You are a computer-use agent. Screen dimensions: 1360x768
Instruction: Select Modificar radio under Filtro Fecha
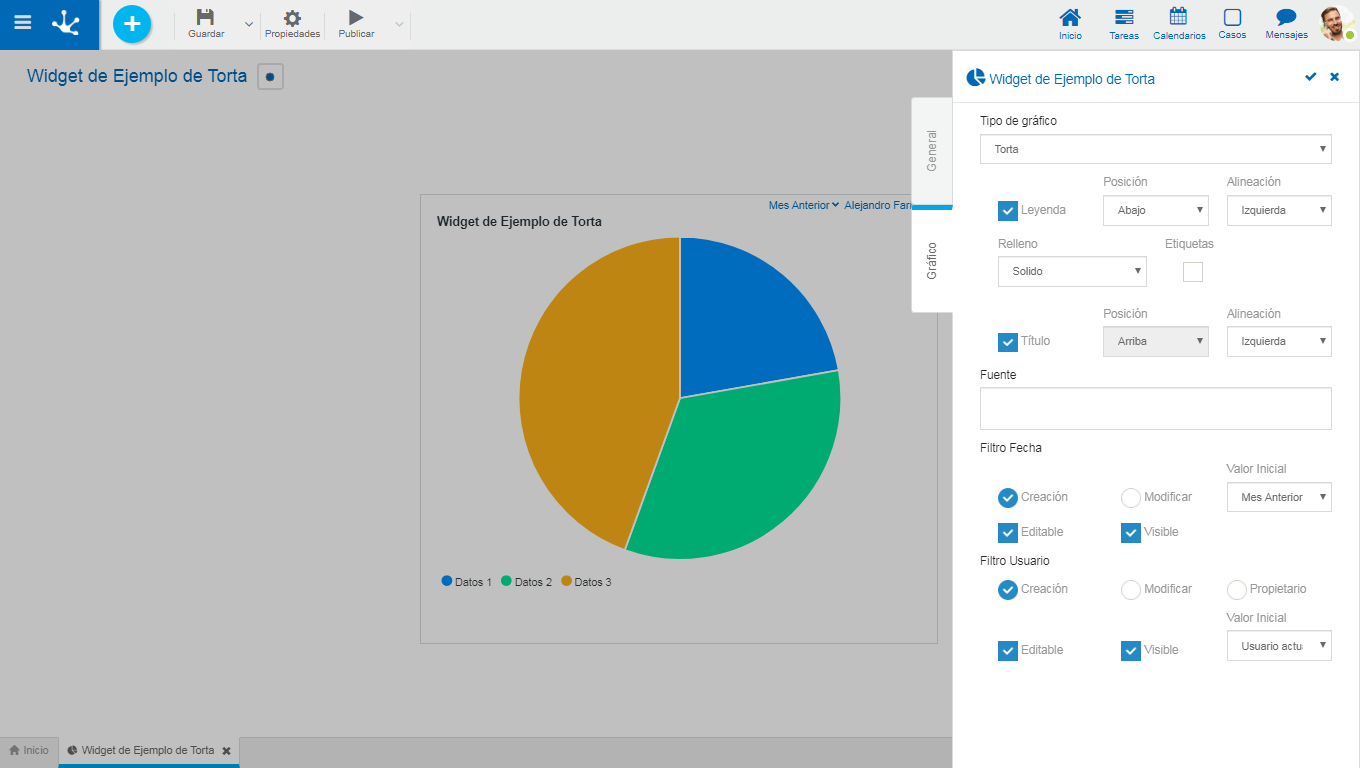click(1131, 497)
